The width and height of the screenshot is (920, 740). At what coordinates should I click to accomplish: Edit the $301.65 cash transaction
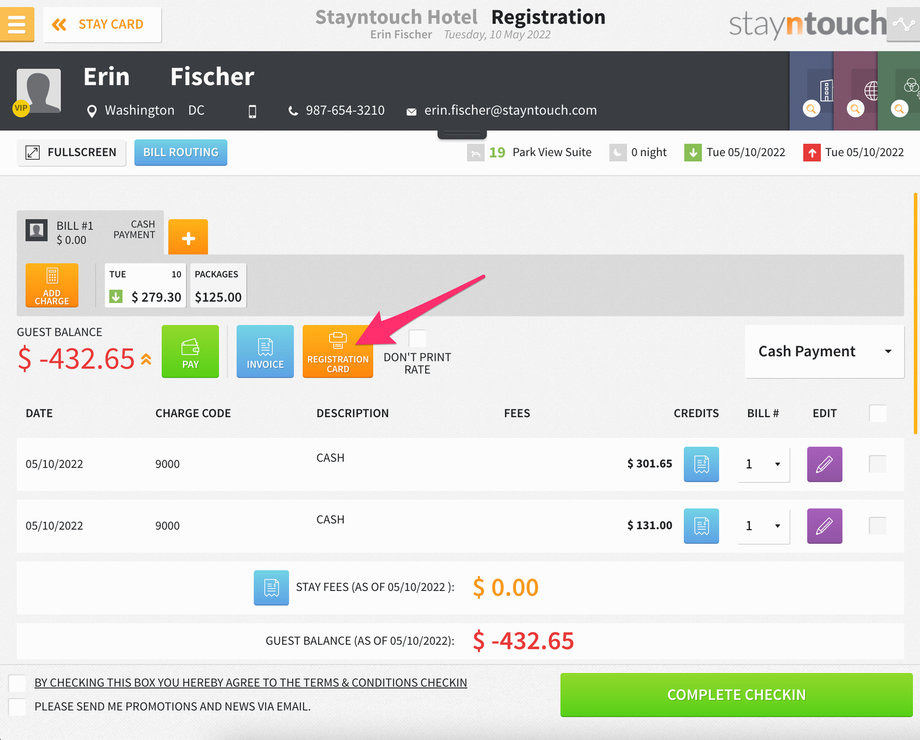pos(824,464)
